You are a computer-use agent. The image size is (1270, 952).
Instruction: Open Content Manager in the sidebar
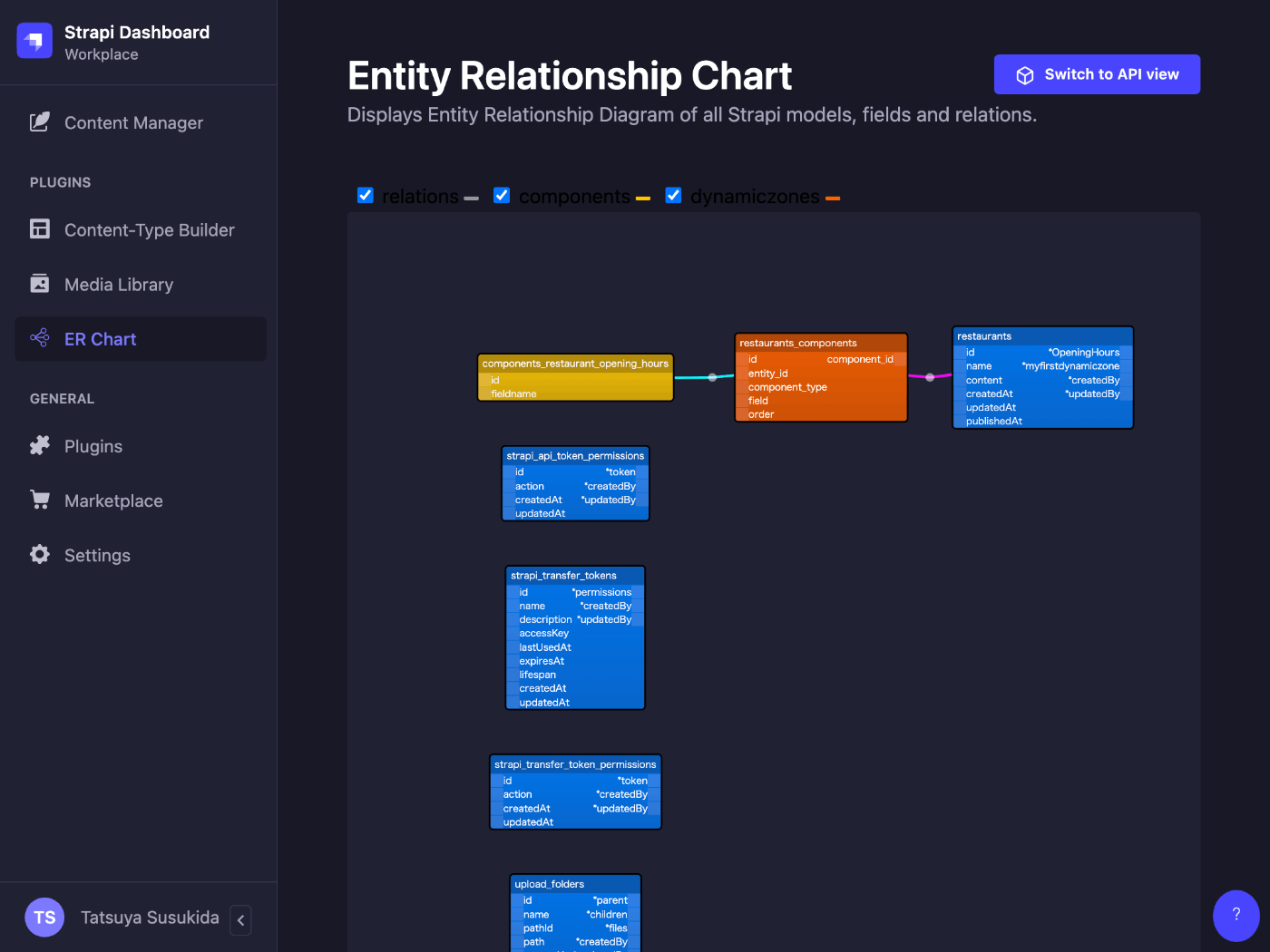141,122
